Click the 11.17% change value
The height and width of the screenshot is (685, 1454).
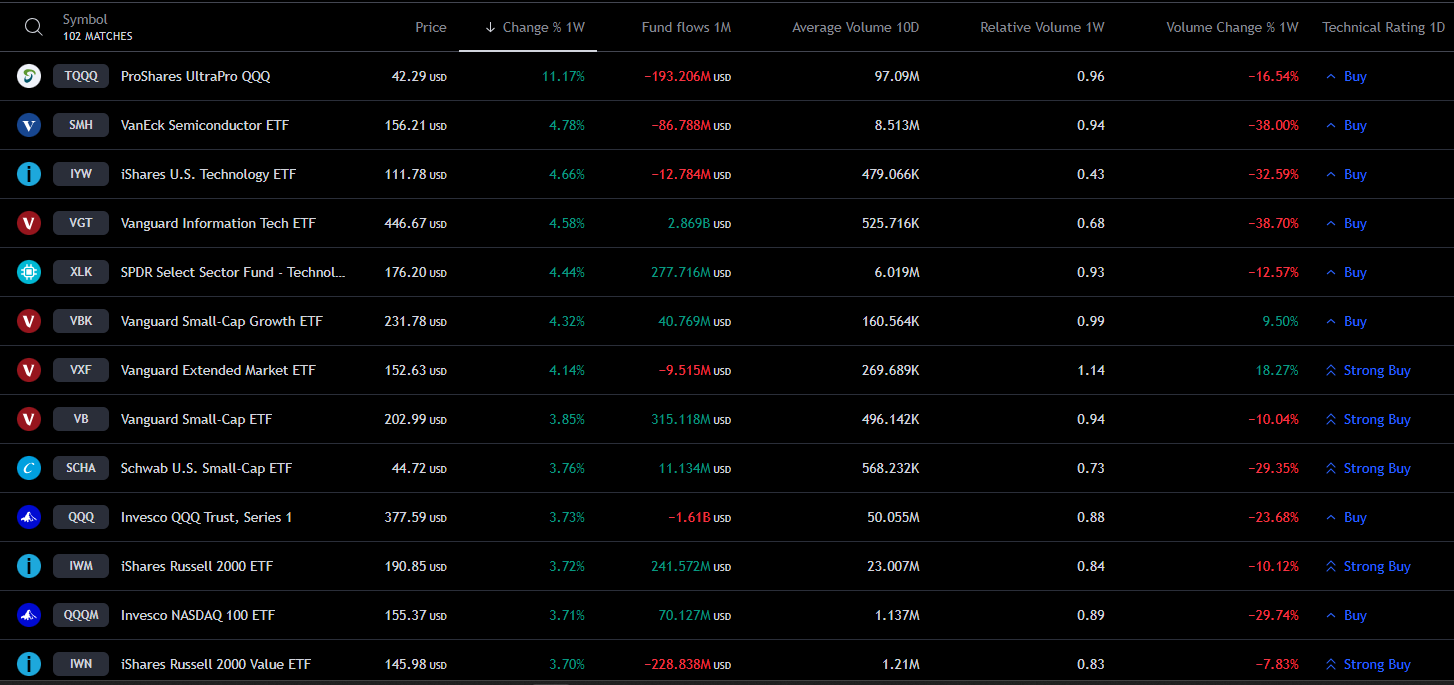tap(563, 76)
